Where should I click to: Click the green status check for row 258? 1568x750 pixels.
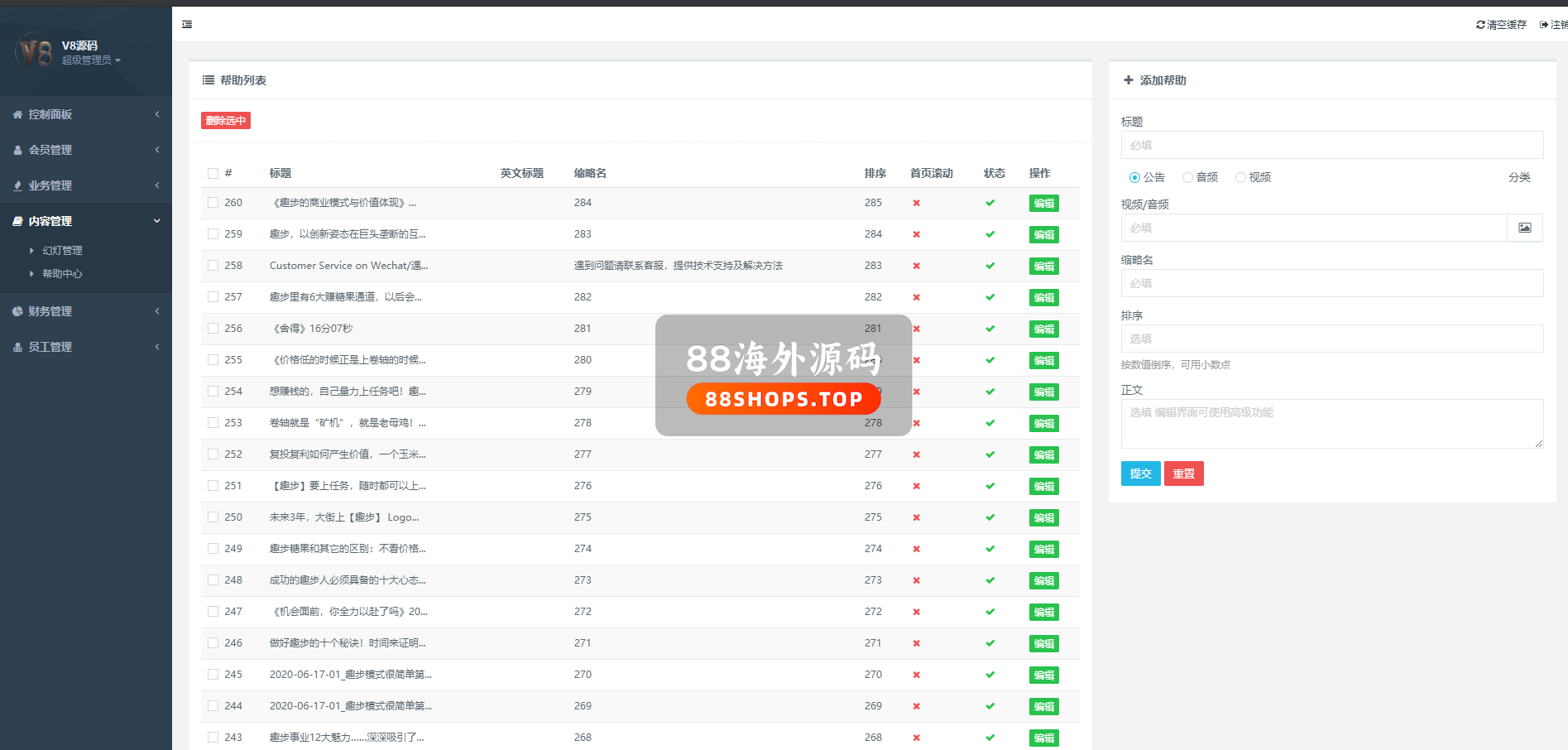coord(990,266)
